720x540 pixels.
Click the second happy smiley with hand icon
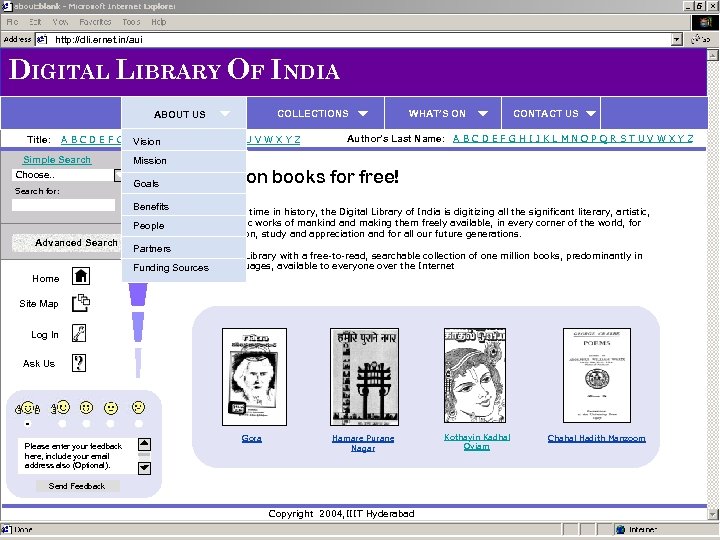61,407
